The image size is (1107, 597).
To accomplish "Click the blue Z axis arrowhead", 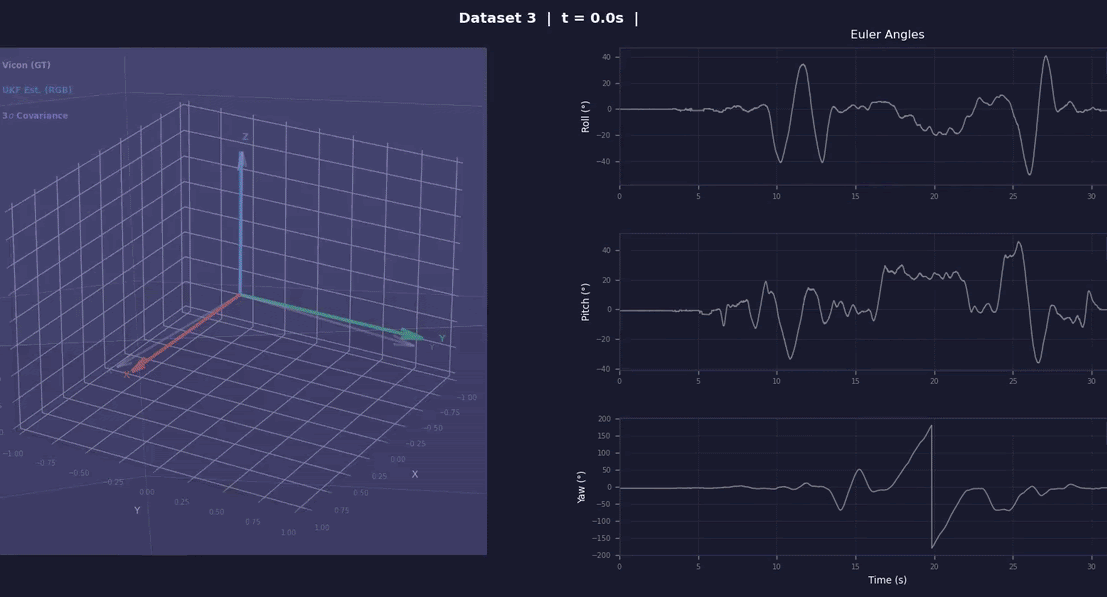I will coord(241,159).
